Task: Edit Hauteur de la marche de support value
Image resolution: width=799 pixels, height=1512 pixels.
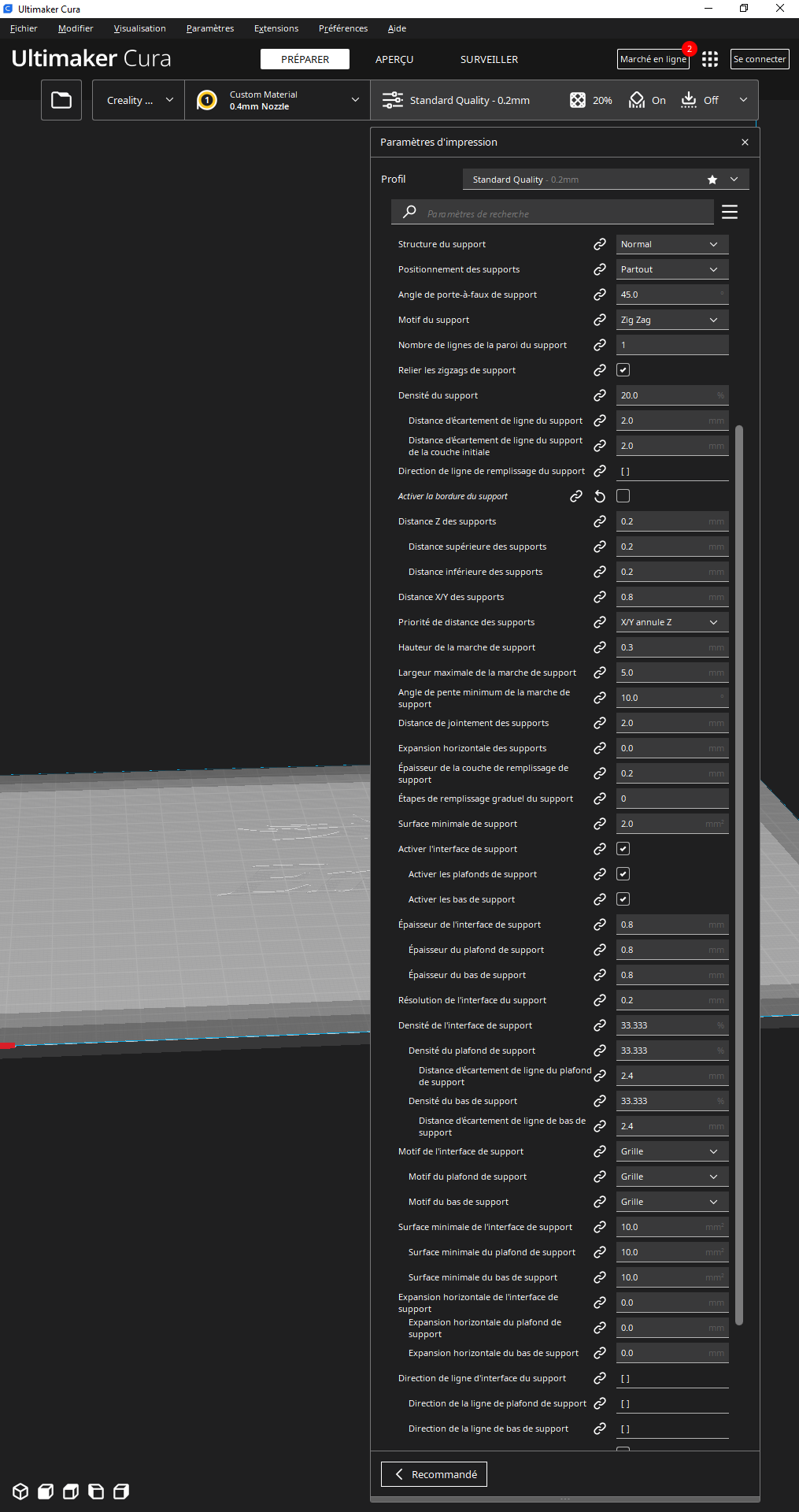Action: [672, 647]
